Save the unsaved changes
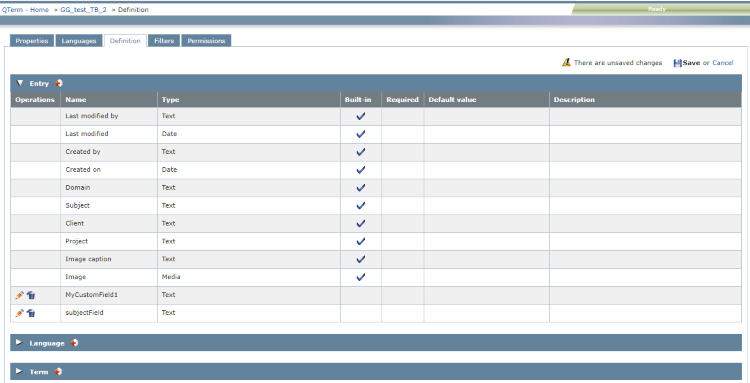 [691, 63]
